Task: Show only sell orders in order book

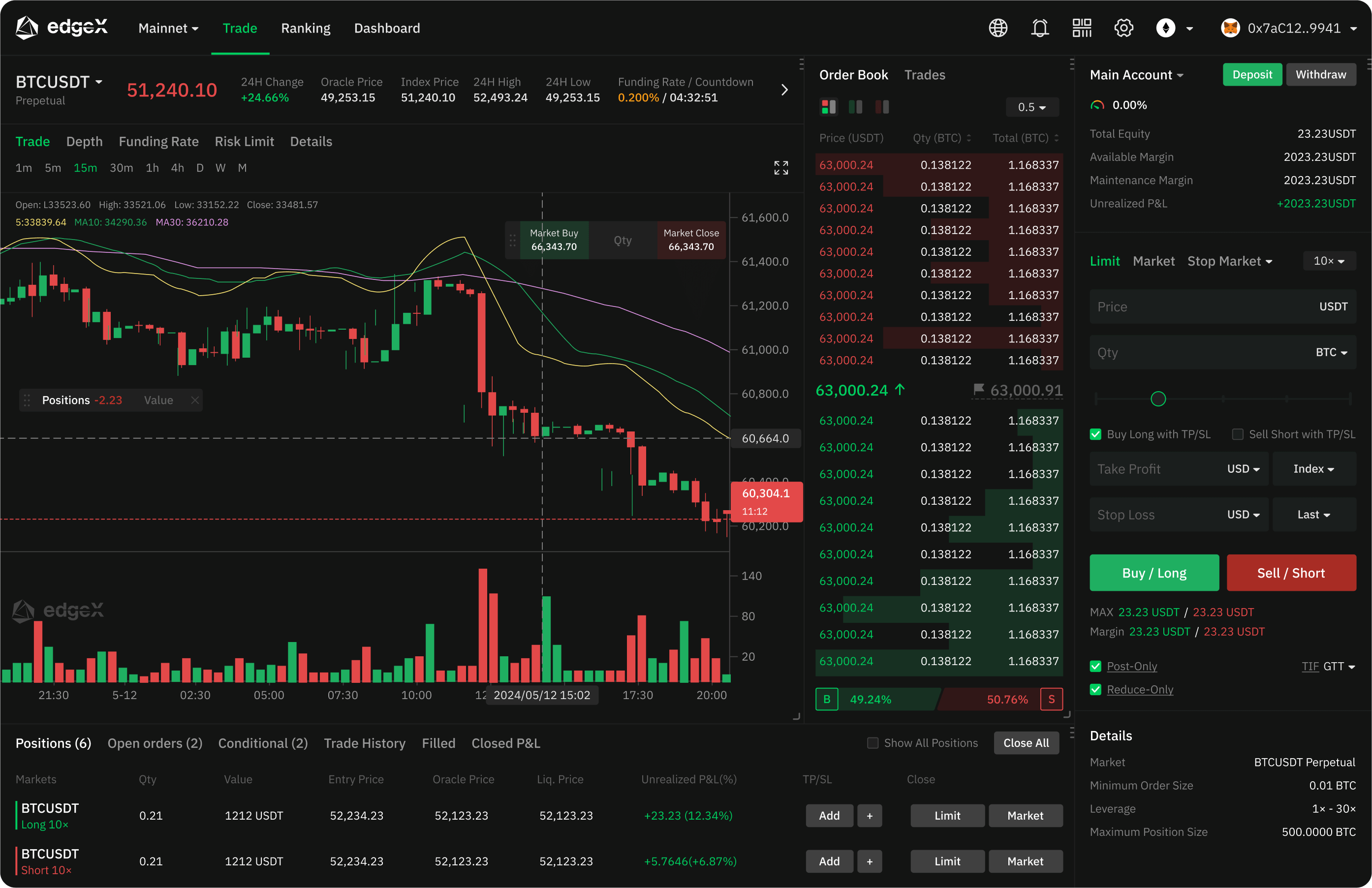Action: 882,107
